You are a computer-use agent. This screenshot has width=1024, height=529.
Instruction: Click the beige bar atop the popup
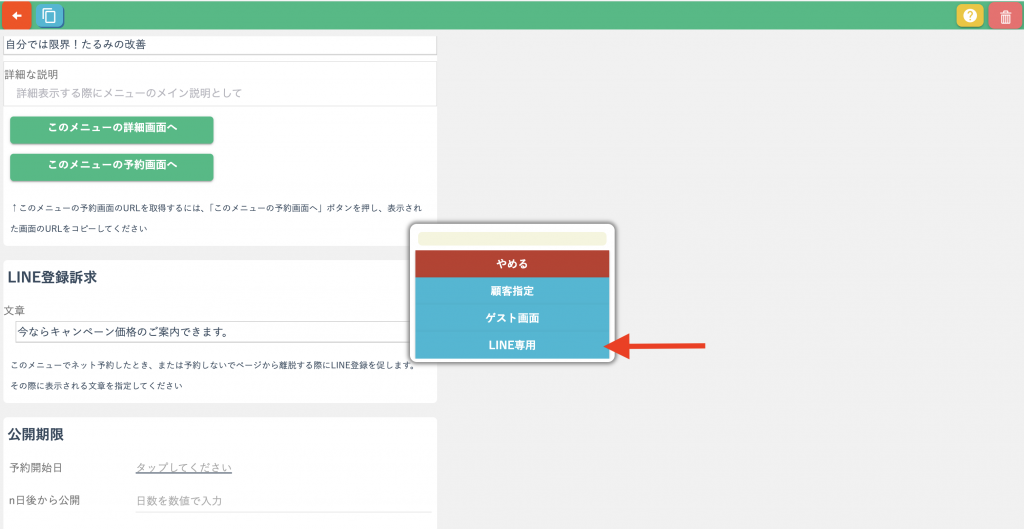(x=511, y=238)
